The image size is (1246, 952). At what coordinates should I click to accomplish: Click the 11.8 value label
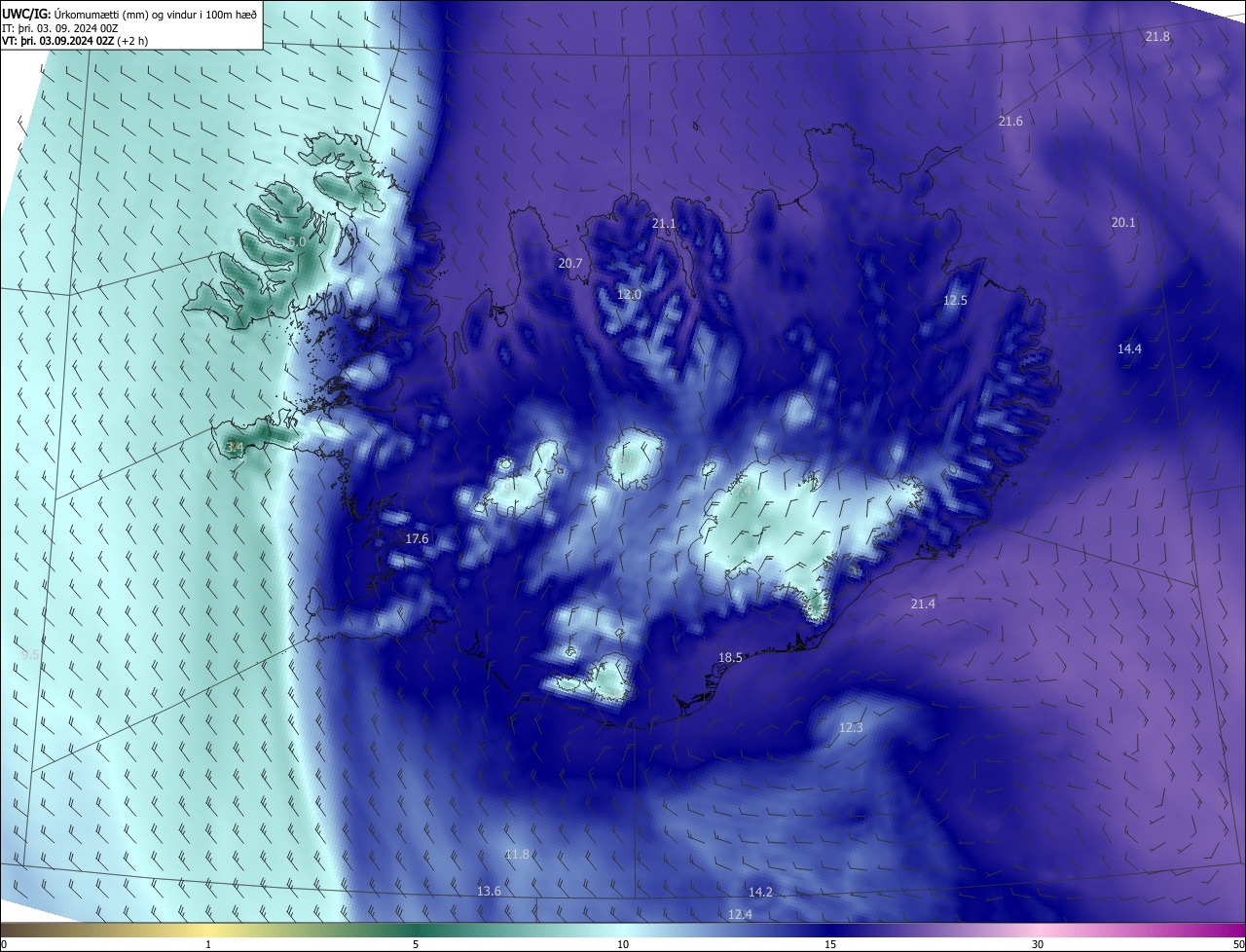(517, 854)
